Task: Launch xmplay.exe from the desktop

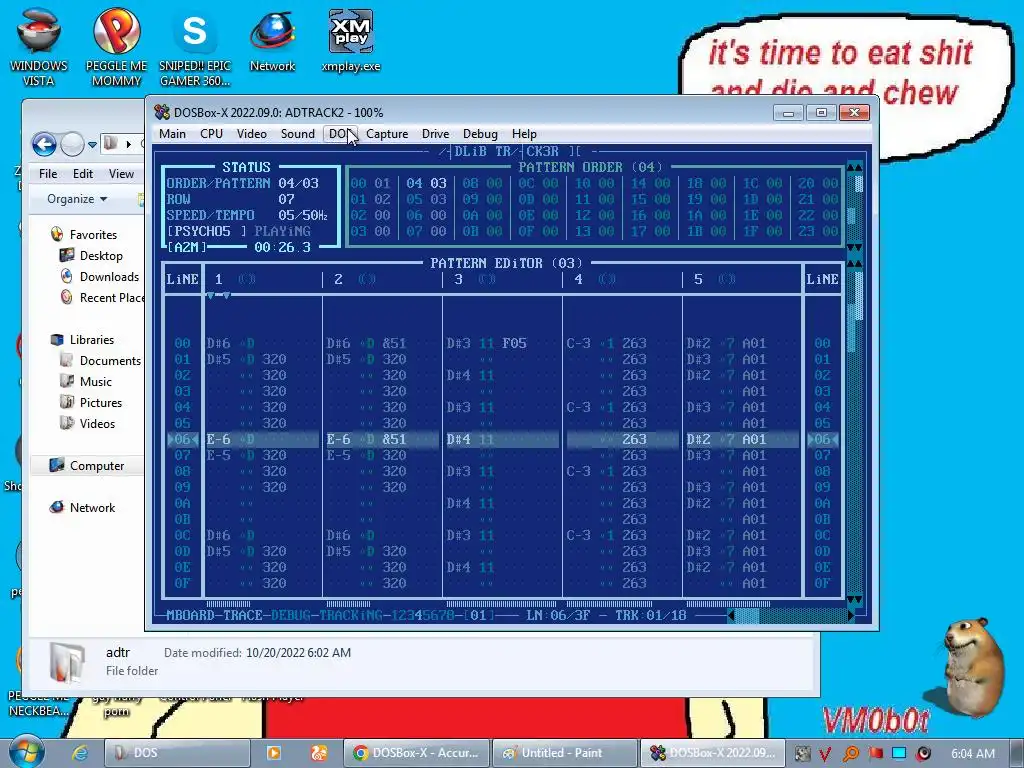Action: [351, 40]
